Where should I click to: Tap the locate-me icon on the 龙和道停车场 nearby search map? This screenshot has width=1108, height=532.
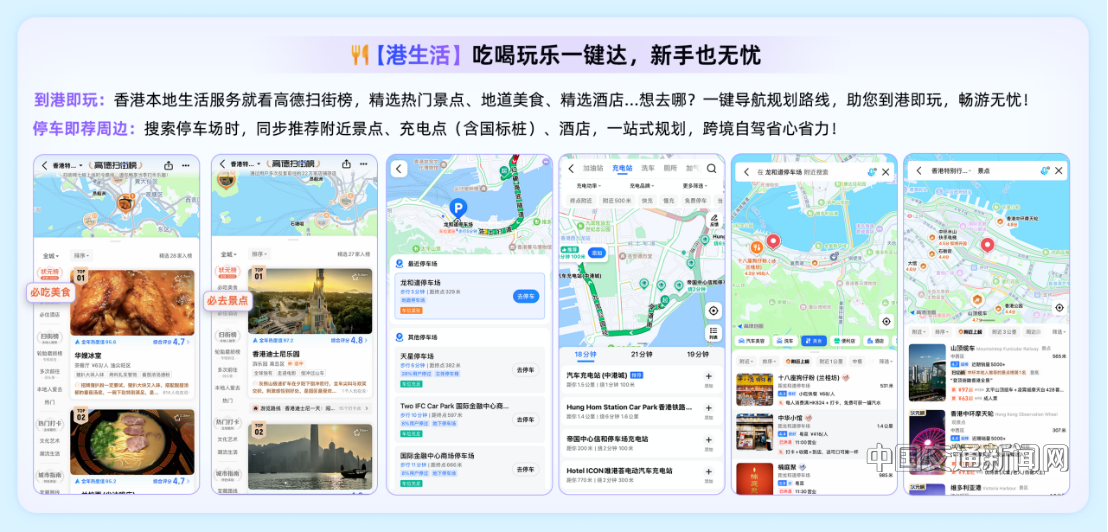pyautogui.click(x=886, y=321)
